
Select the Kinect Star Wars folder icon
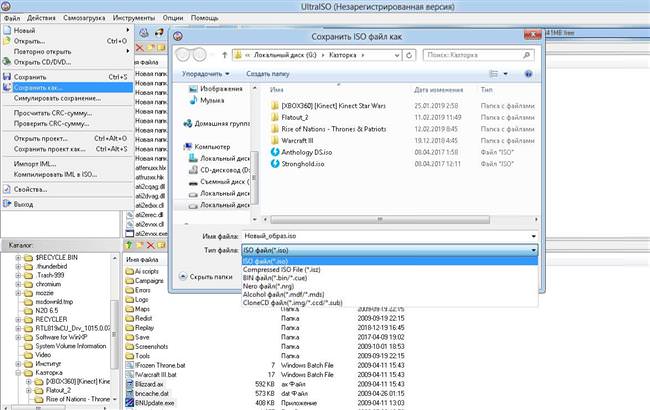pyautogui.click(x=274, y=106)
